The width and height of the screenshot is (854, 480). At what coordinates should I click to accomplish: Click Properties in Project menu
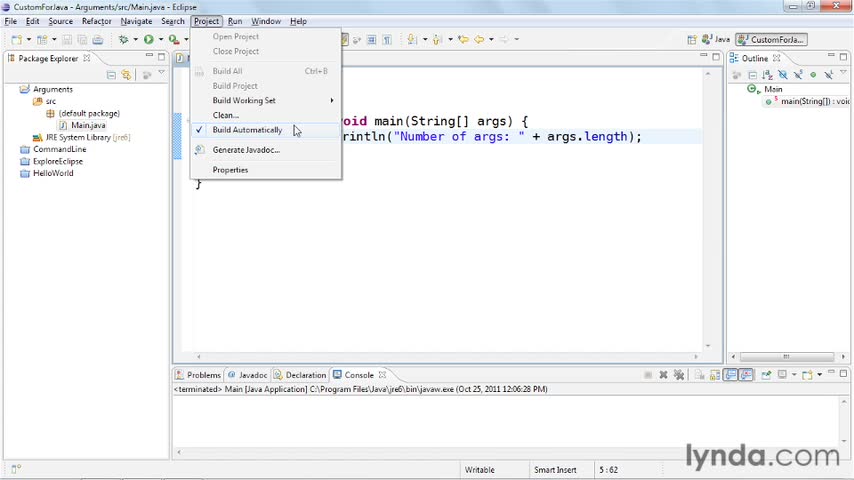click(x=230, y=170)
